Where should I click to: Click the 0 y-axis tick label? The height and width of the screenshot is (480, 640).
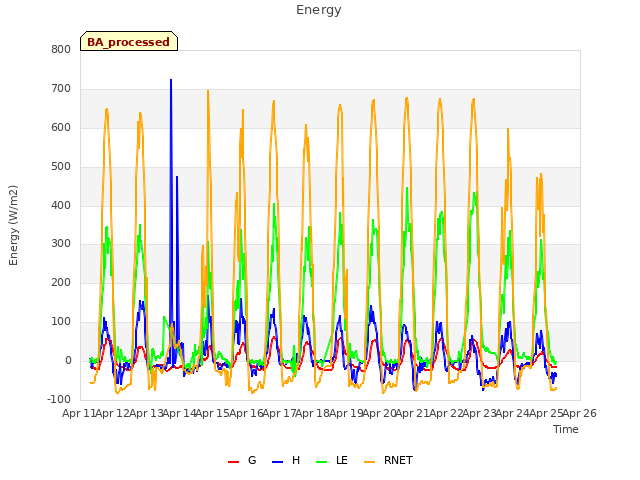pos(68,360)
